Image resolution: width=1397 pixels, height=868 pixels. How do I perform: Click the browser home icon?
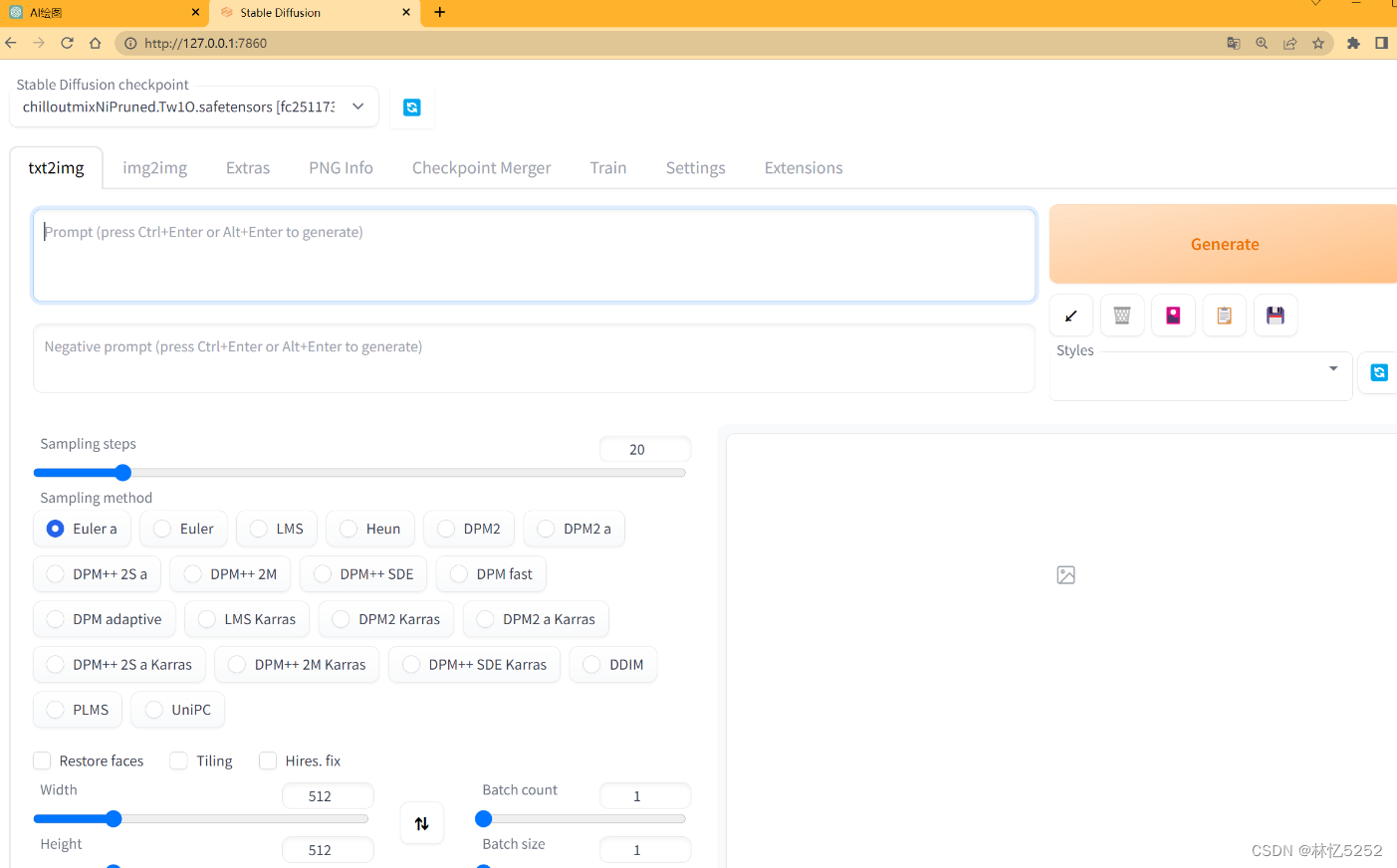(x=95, y=43)
